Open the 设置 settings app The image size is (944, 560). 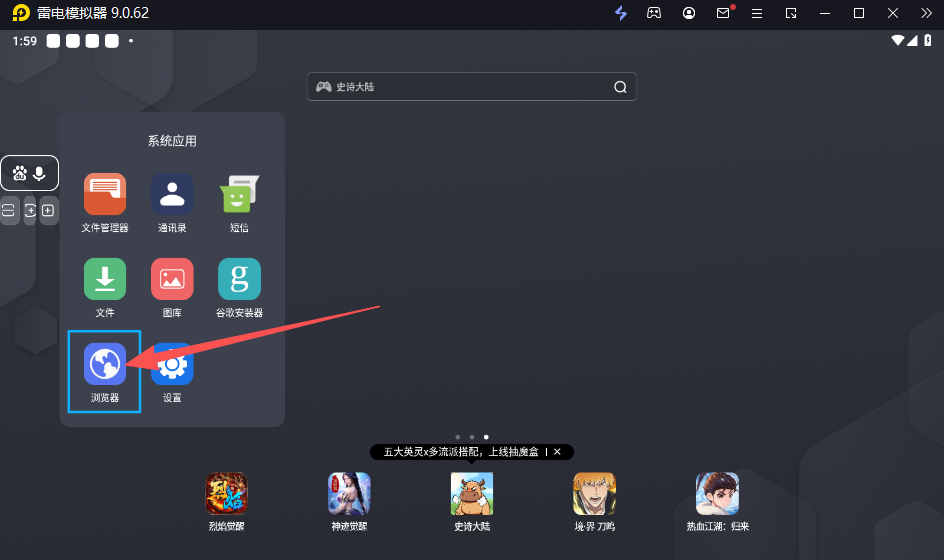(x=172, y=364)
